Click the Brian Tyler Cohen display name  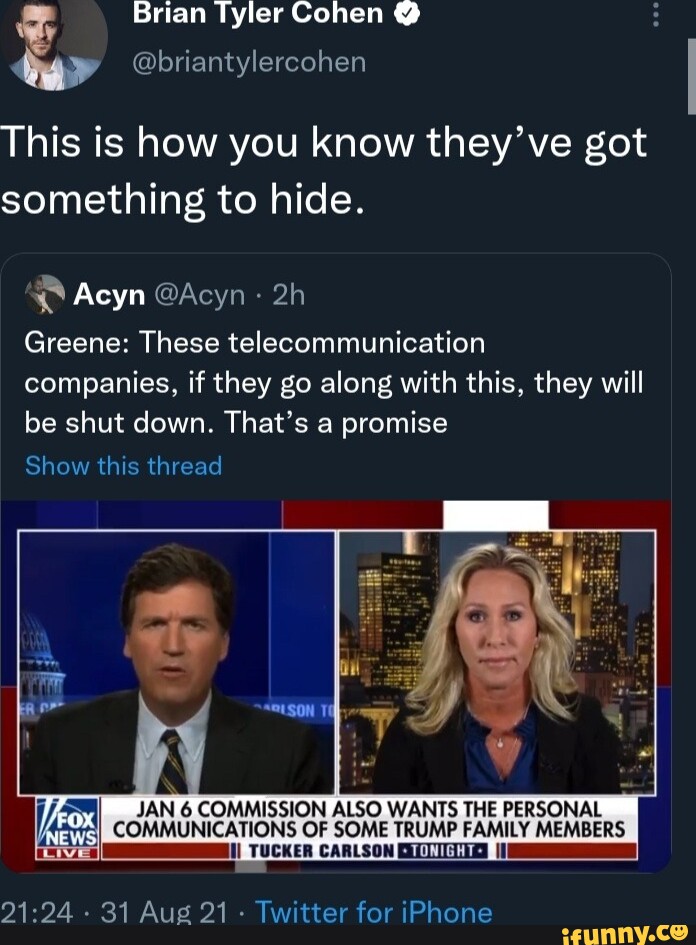tap(258, 13)
